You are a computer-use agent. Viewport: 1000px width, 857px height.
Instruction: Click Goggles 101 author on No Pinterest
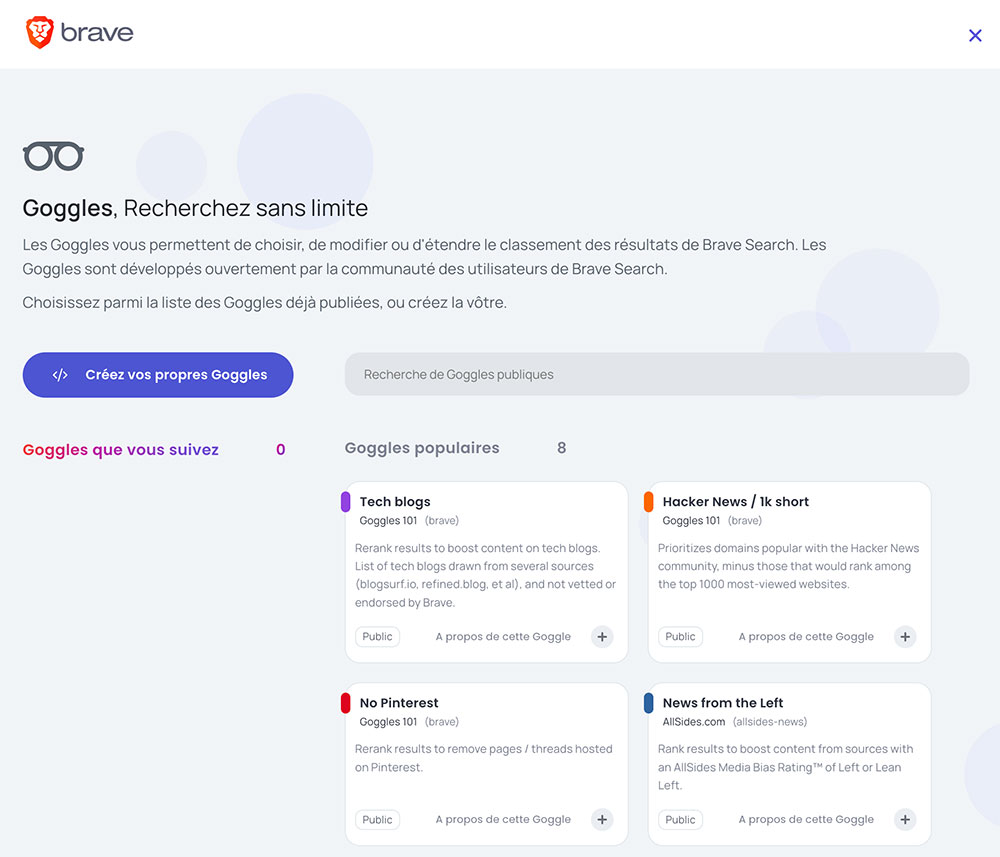point(388,722)
